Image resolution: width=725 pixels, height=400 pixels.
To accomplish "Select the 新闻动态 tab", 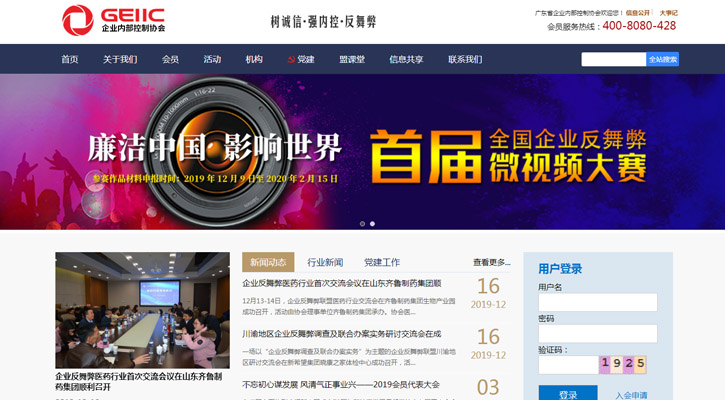I will pyautogui.click(x=268, y=262).
